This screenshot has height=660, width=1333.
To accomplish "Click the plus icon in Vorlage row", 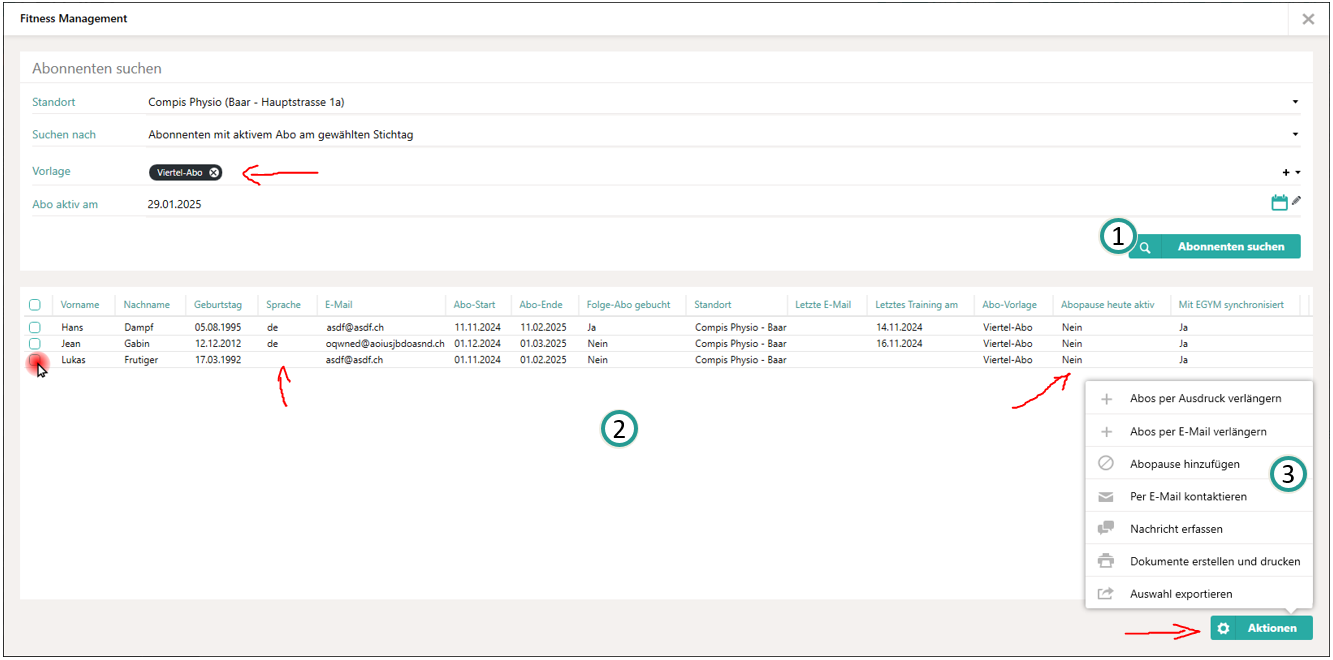I will click(x=1286, y=173).
